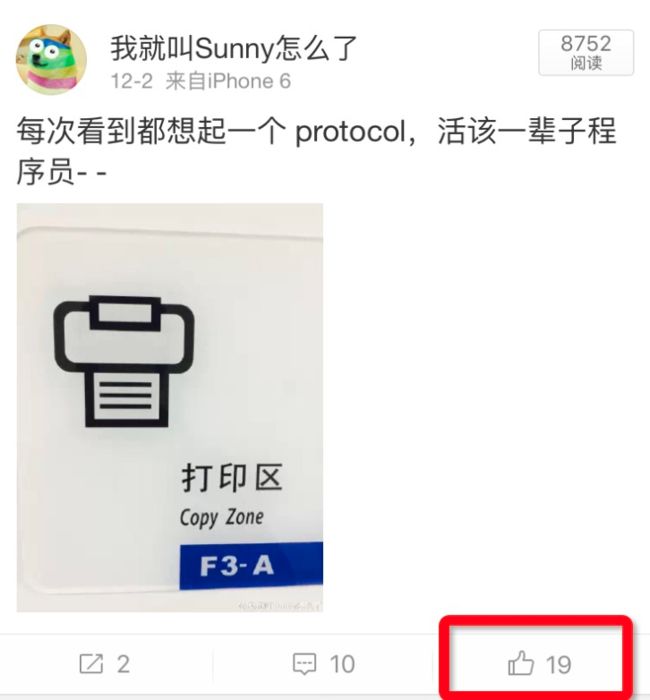Screen dimensions: 650x700
Task: Open the printer sign photo attachment
Action: (170, 407)
